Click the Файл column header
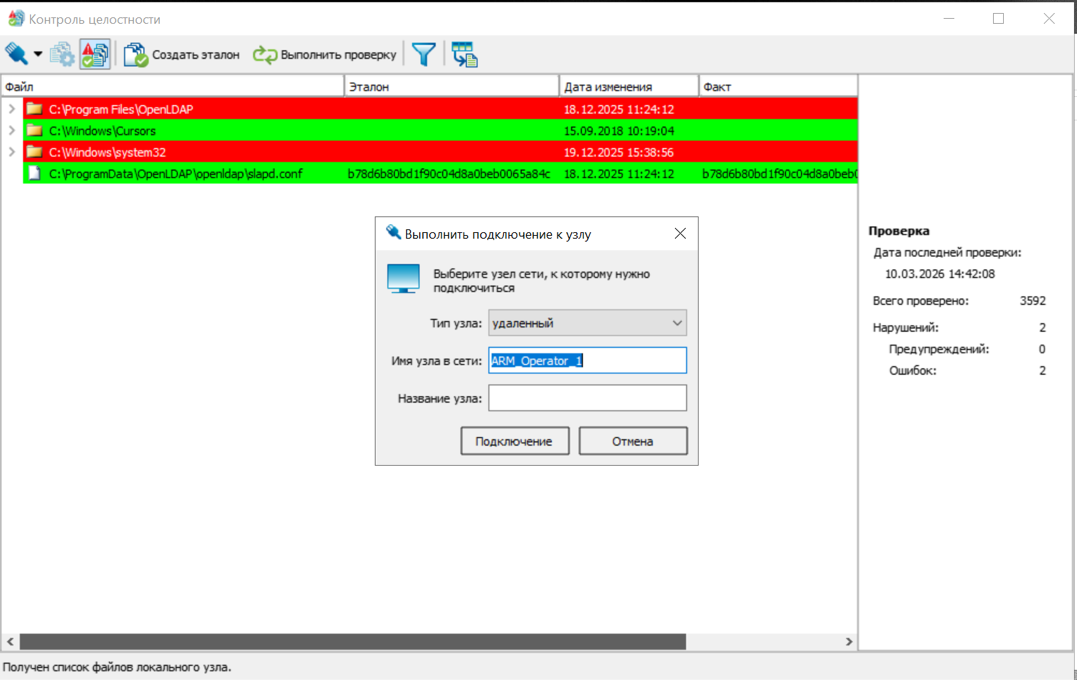 point(172,87)
